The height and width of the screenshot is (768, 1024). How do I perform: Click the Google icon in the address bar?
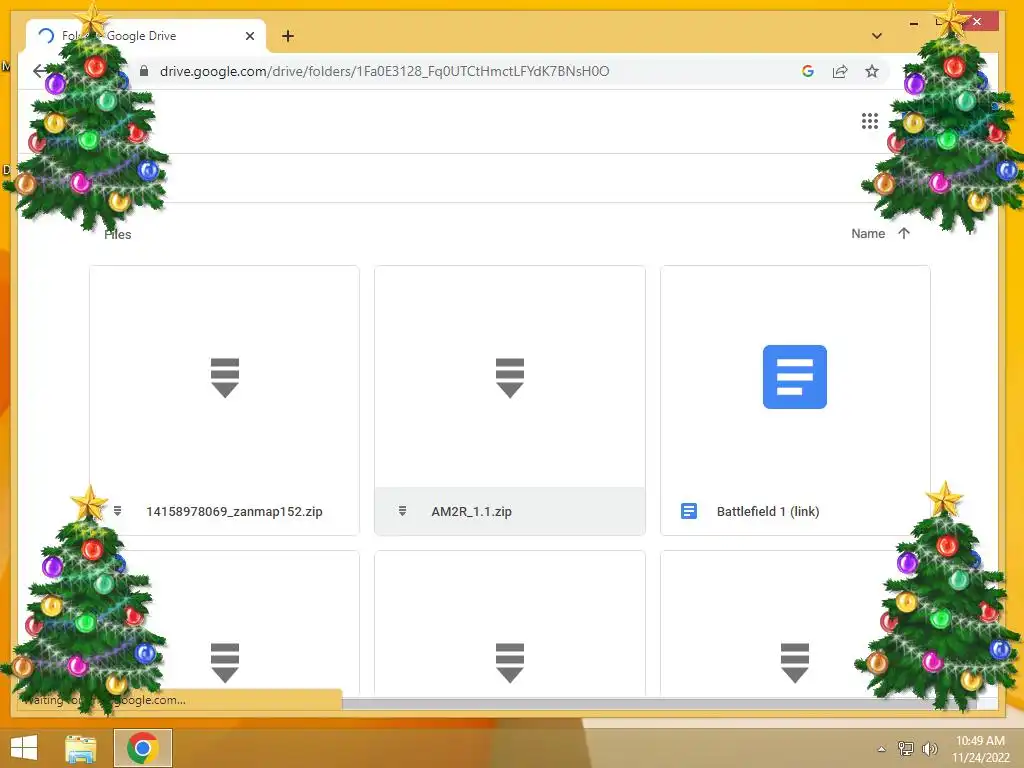point(808,71)
